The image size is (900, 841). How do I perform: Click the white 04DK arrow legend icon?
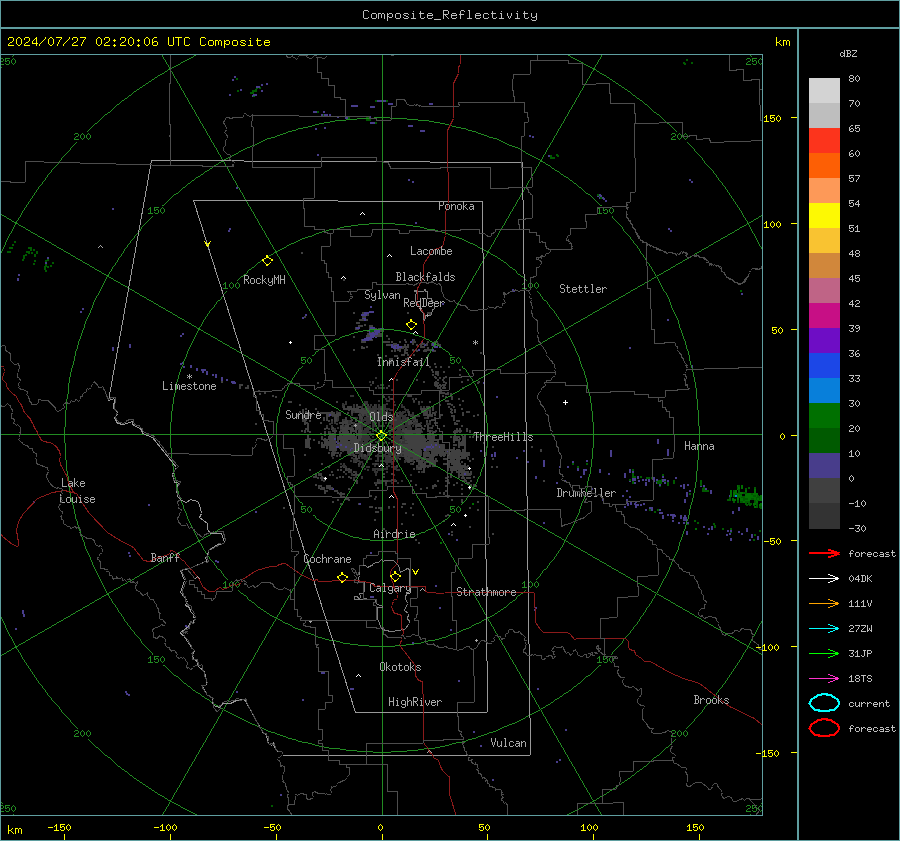pyautogui.click(x=824, y=578)
